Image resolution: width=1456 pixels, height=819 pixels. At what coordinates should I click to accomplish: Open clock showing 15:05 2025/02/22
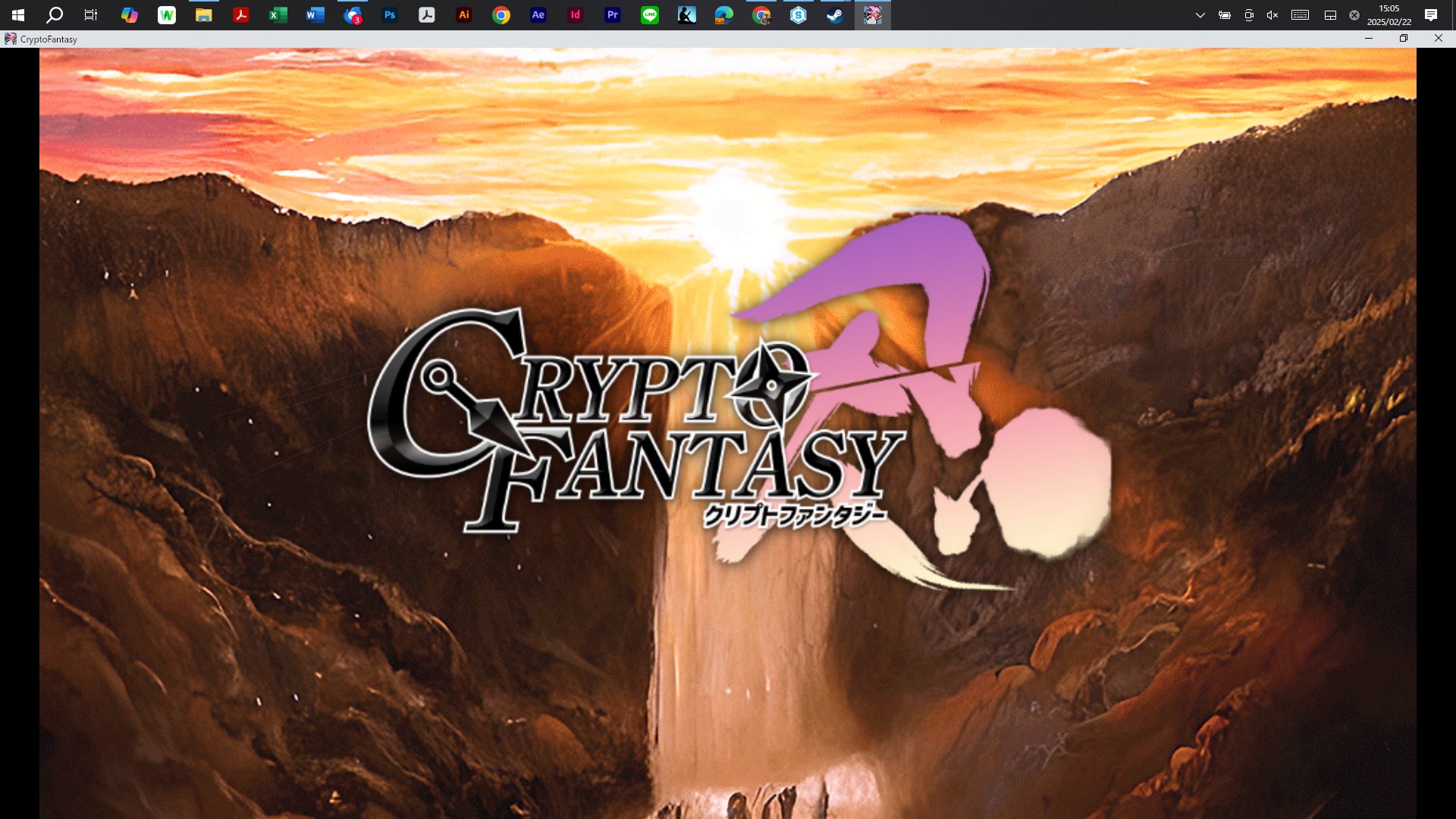1389,15
